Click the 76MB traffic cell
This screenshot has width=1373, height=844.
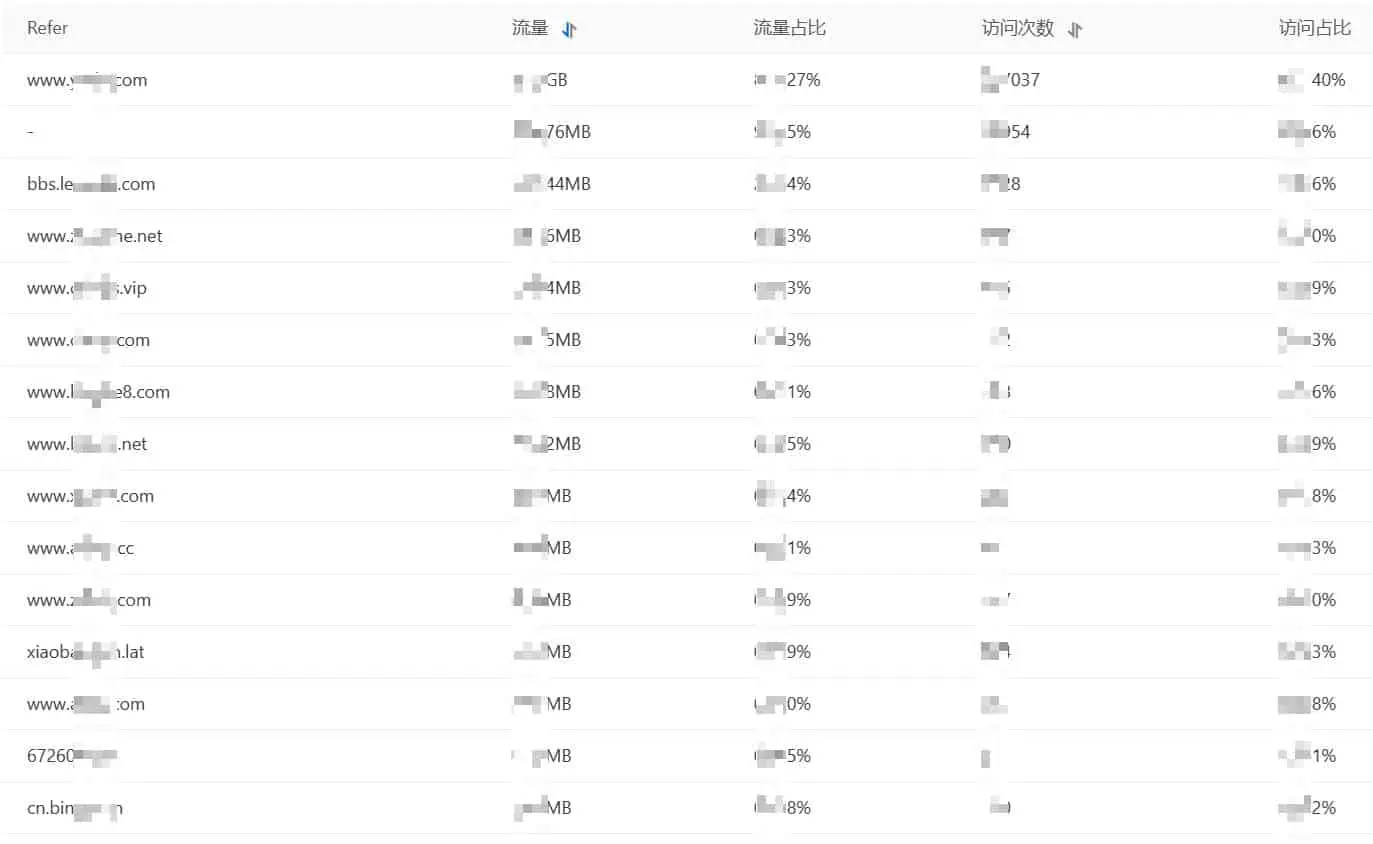pyautogui.click(x=551, y=132)
